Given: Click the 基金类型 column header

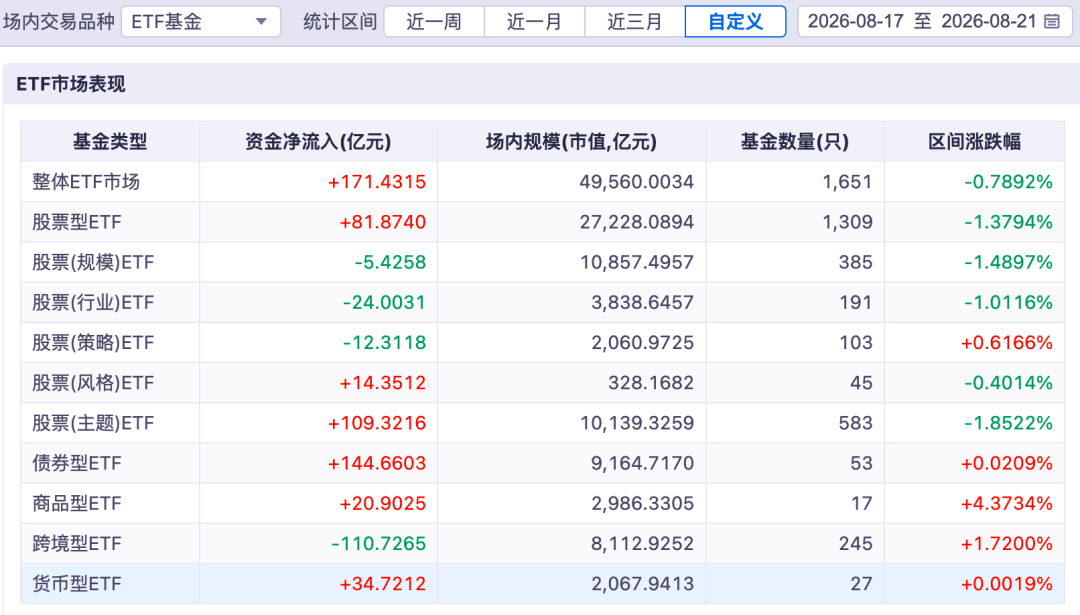Looking at the screenshot, I should (110, 142).
